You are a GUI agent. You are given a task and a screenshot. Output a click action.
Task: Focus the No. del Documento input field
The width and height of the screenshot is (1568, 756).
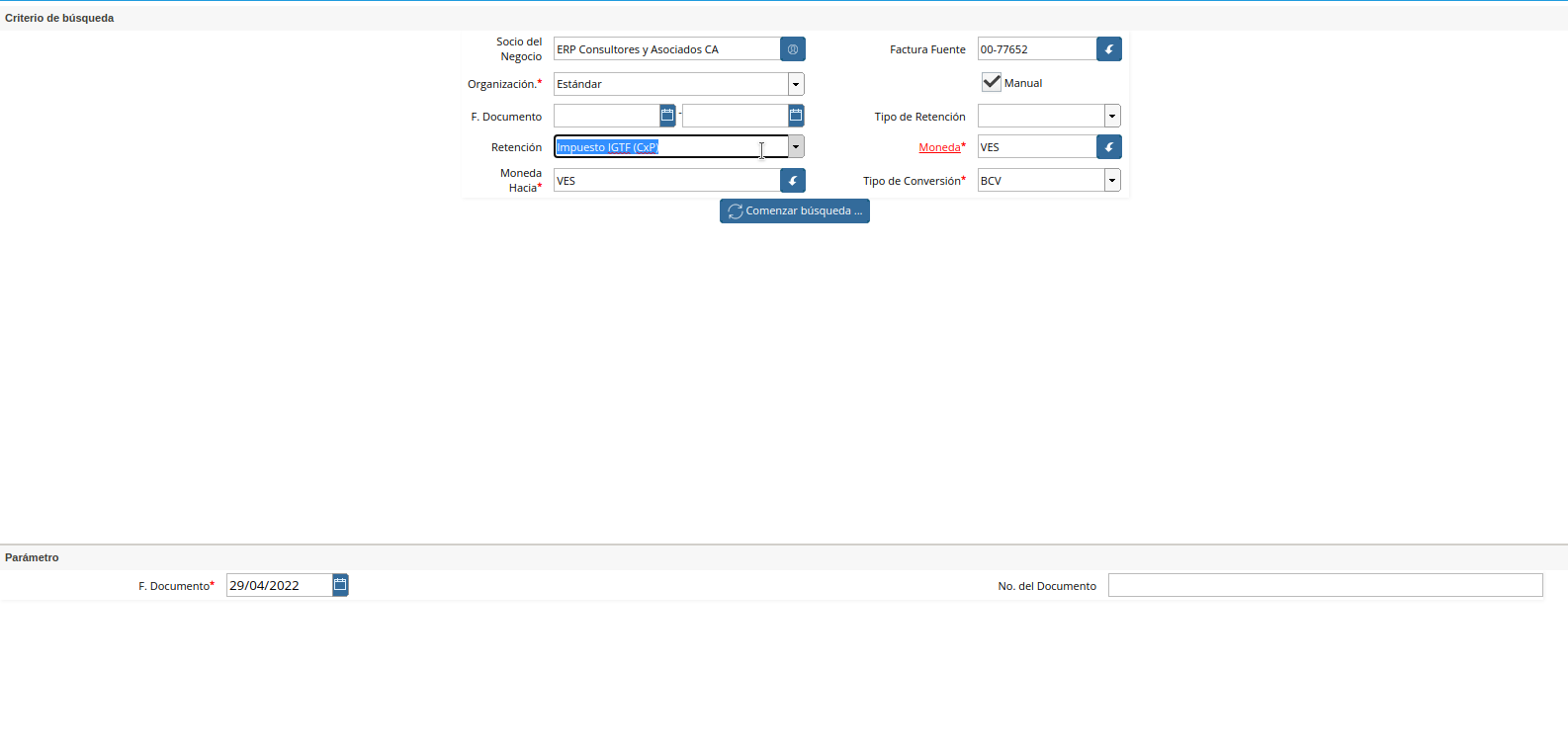coord(1326,585)
